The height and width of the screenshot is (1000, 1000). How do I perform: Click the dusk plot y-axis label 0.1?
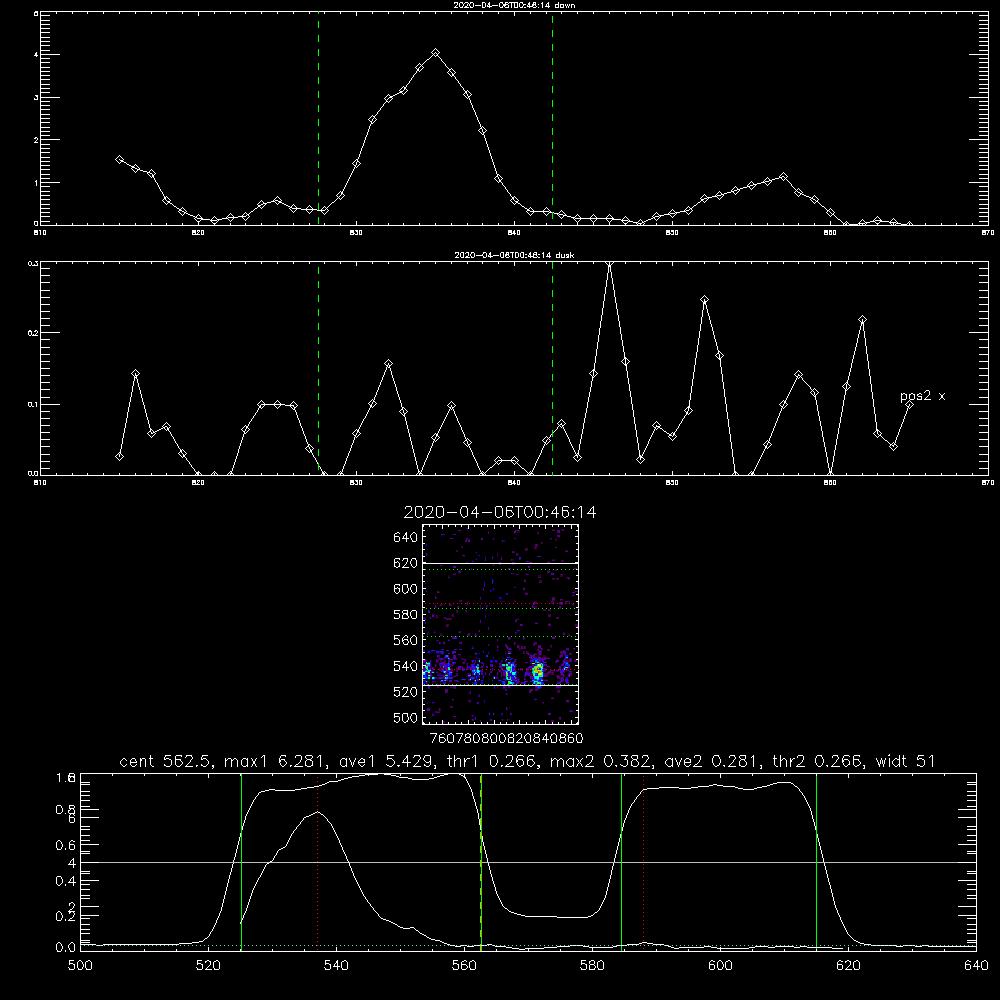pos(33,404)
